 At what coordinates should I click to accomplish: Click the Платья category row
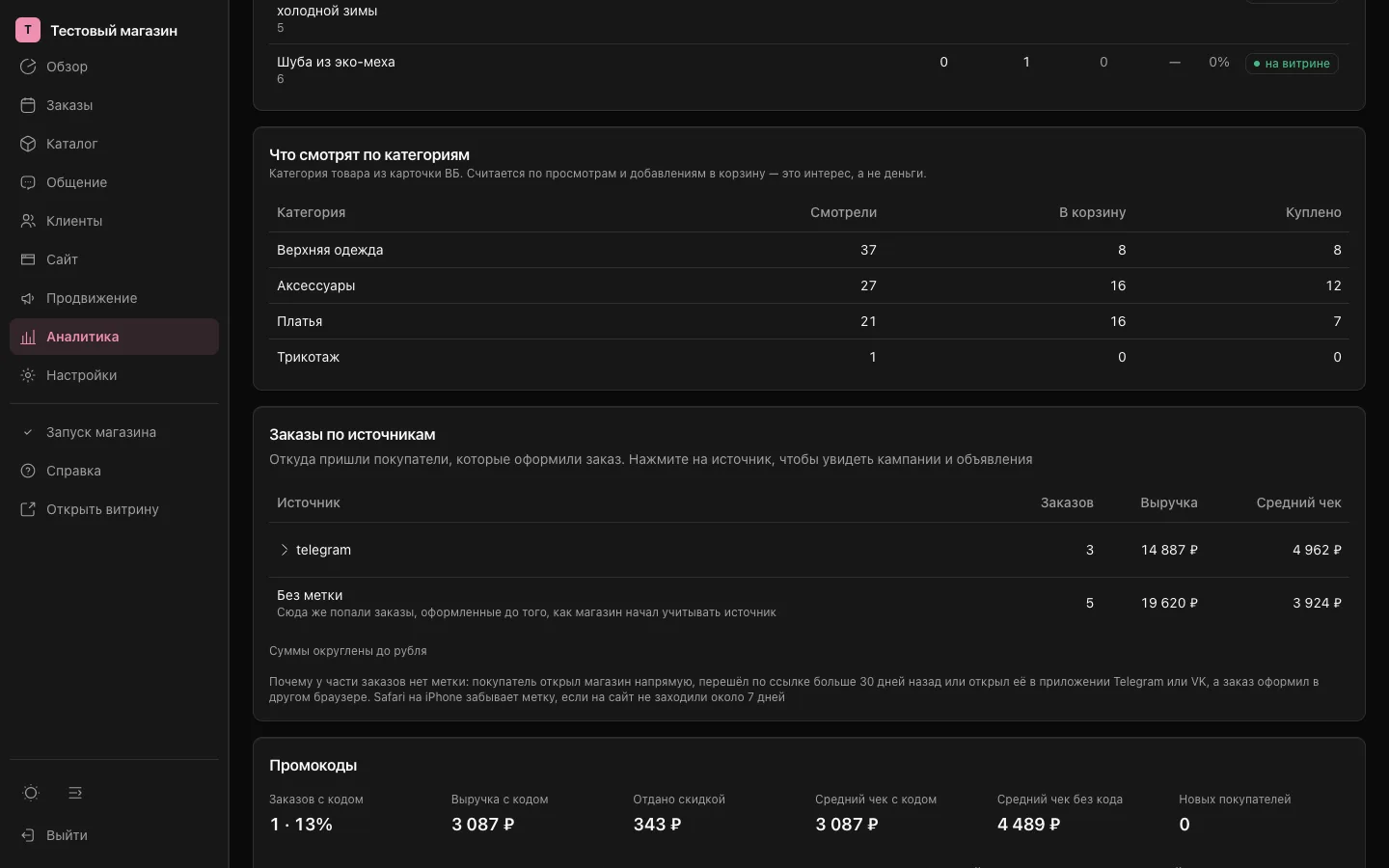pos(808,321)
